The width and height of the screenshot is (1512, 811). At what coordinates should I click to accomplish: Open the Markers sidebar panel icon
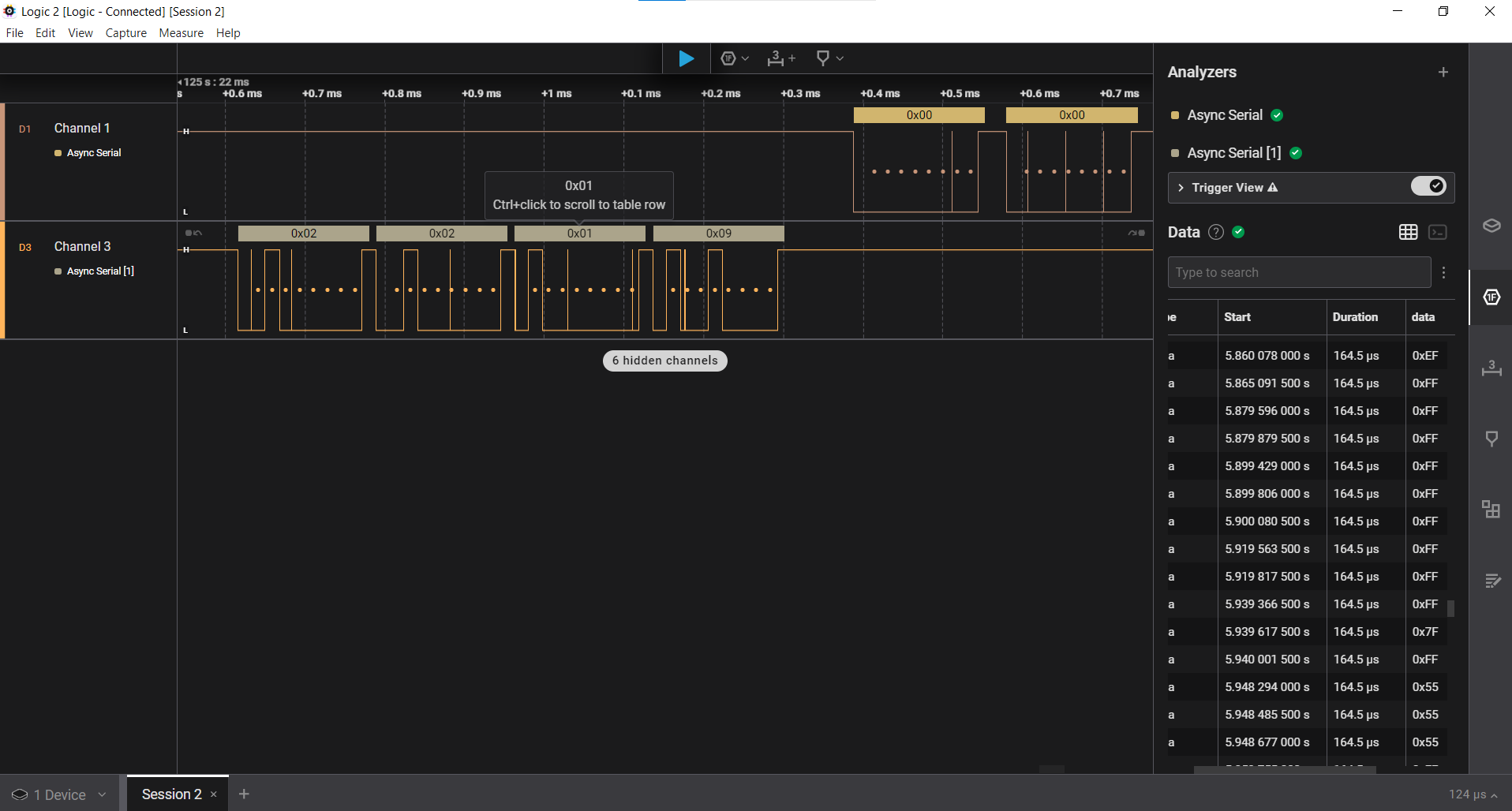point(1491,439)
